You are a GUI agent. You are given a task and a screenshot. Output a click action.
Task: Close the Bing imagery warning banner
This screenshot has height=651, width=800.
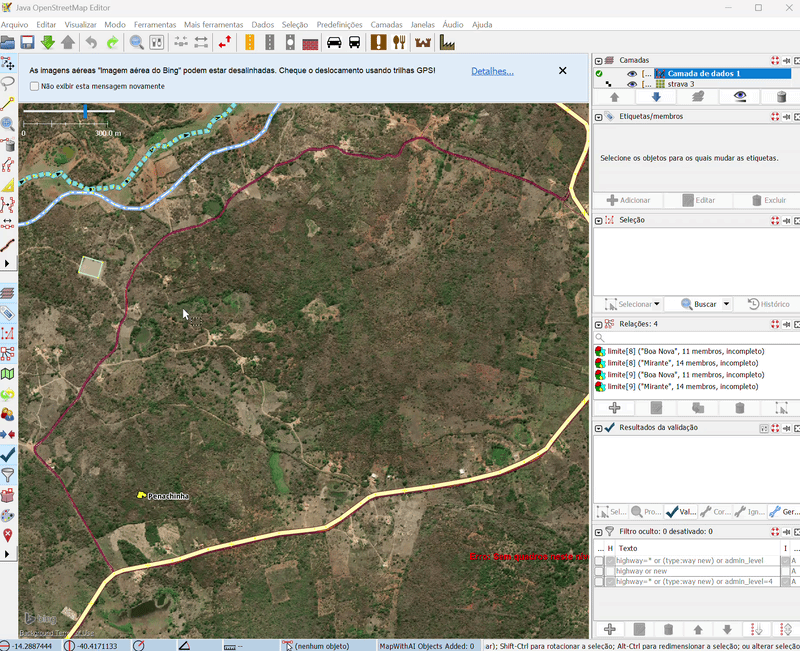pos(562,70)
